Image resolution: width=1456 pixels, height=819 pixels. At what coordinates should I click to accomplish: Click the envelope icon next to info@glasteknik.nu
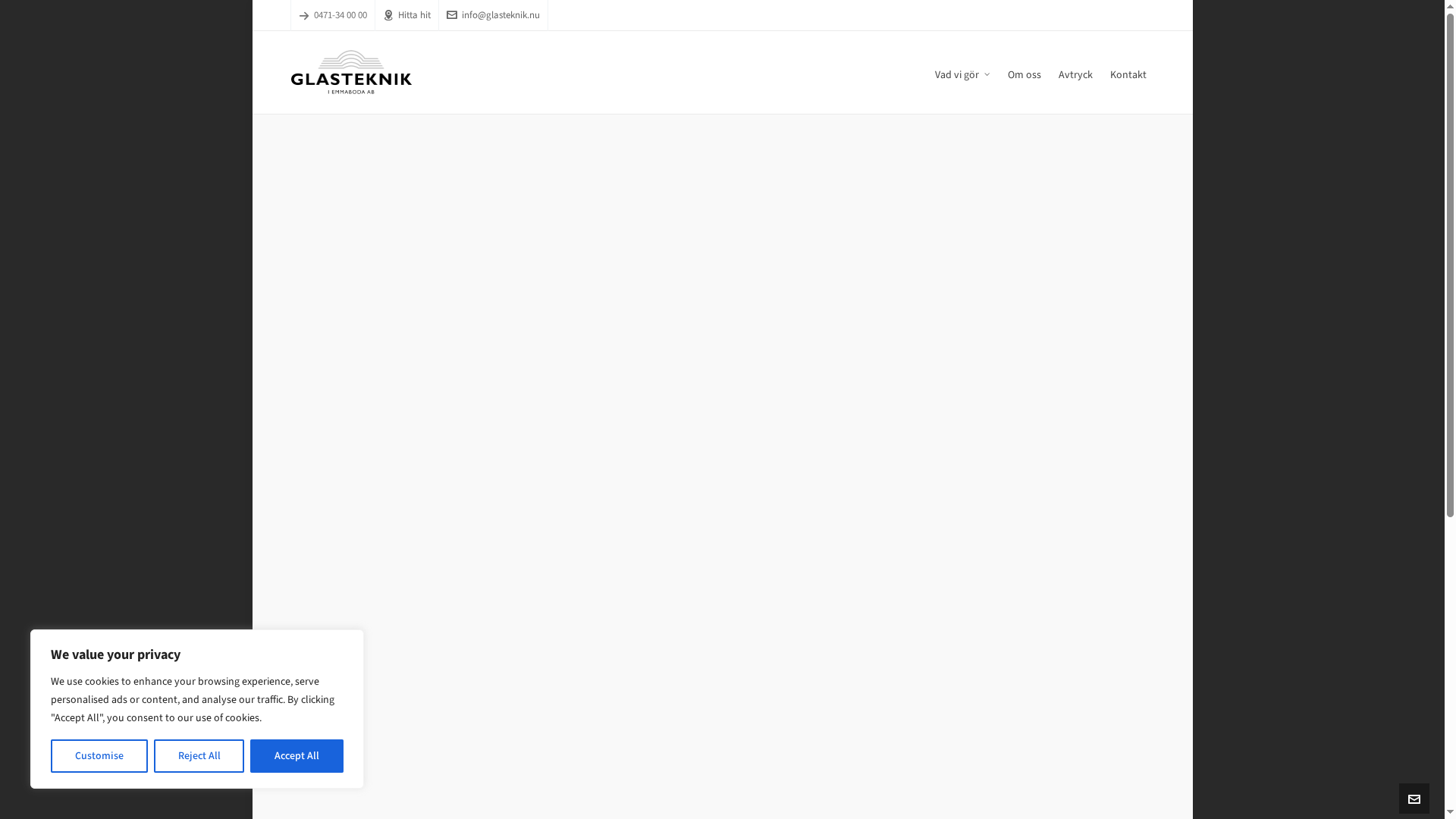pyautogui.click(x=453, y=14)
